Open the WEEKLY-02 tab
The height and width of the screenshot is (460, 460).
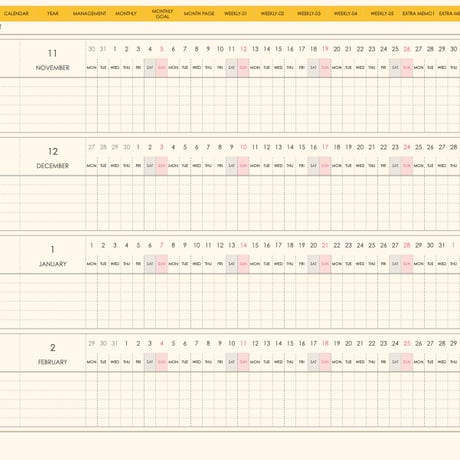[x=272, y=14]
